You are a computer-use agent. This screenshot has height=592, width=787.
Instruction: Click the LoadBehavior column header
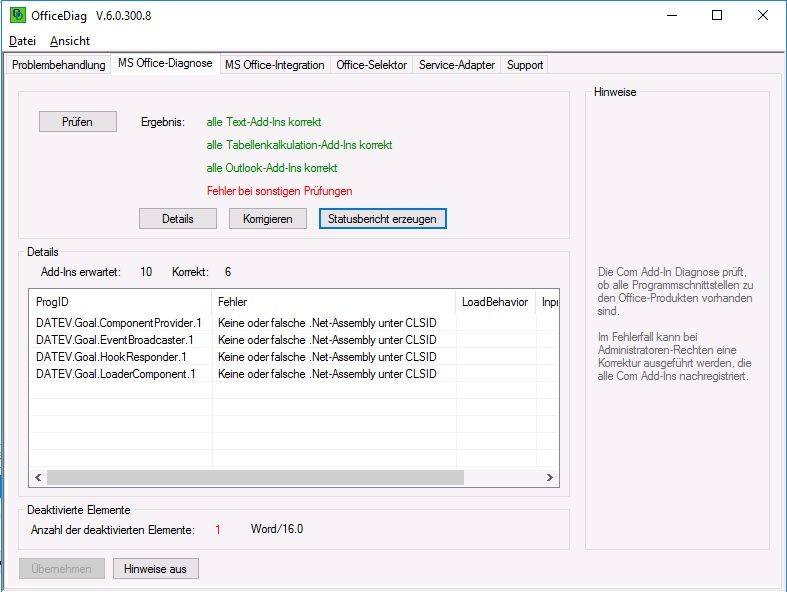[x=494, y=301]
